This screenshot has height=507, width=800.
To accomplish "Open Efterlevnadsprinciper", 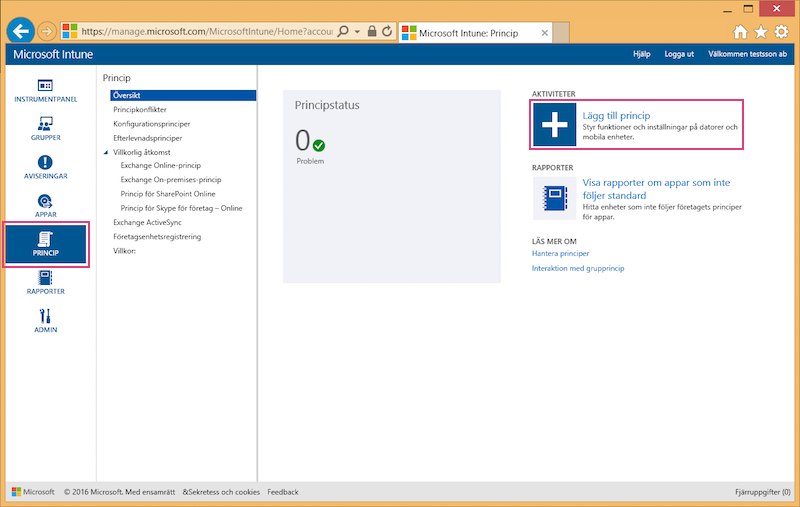I will point(147,138).
